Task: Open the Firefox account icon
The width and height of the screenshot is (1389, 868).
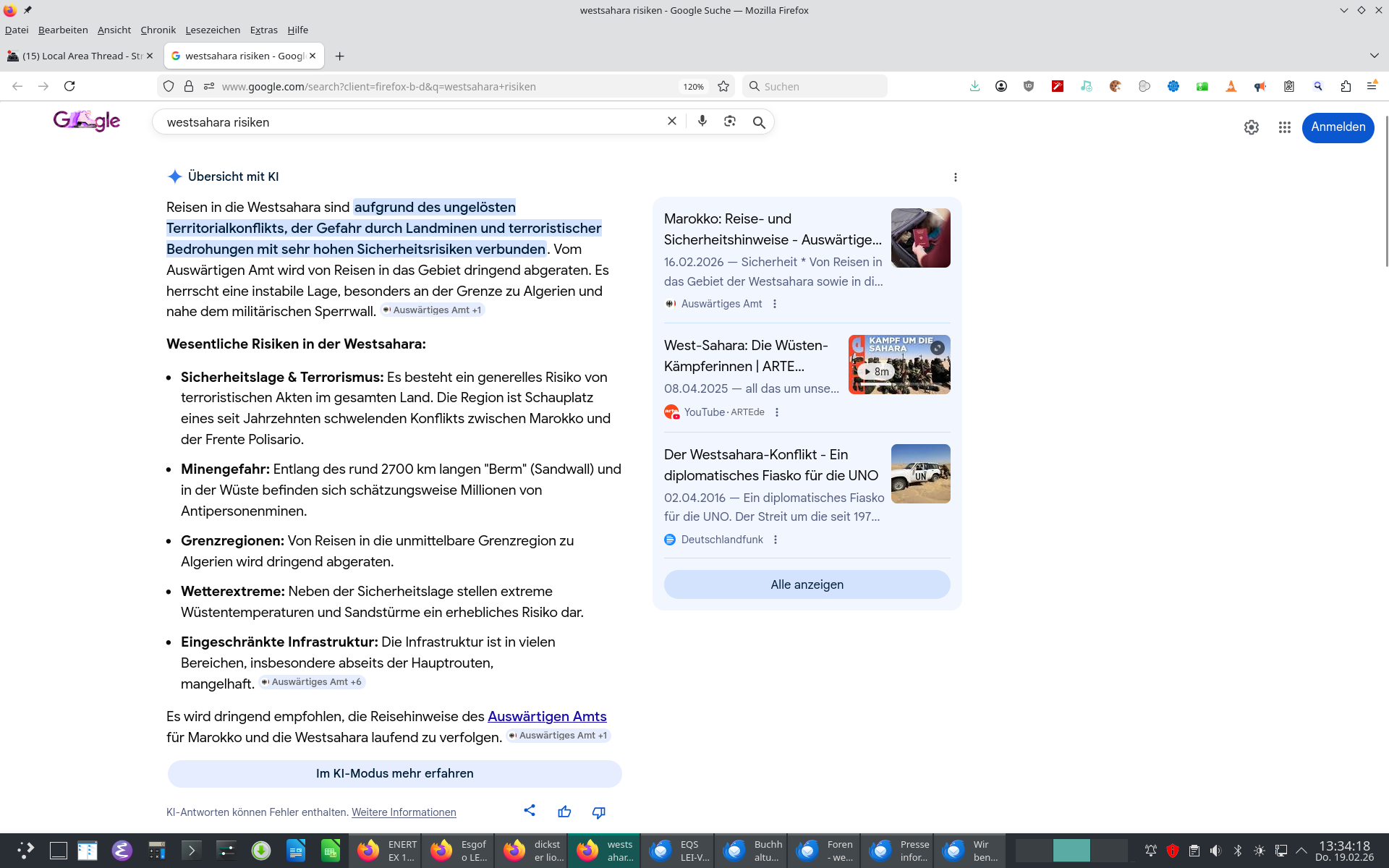Action: [x=1001, y=86]
